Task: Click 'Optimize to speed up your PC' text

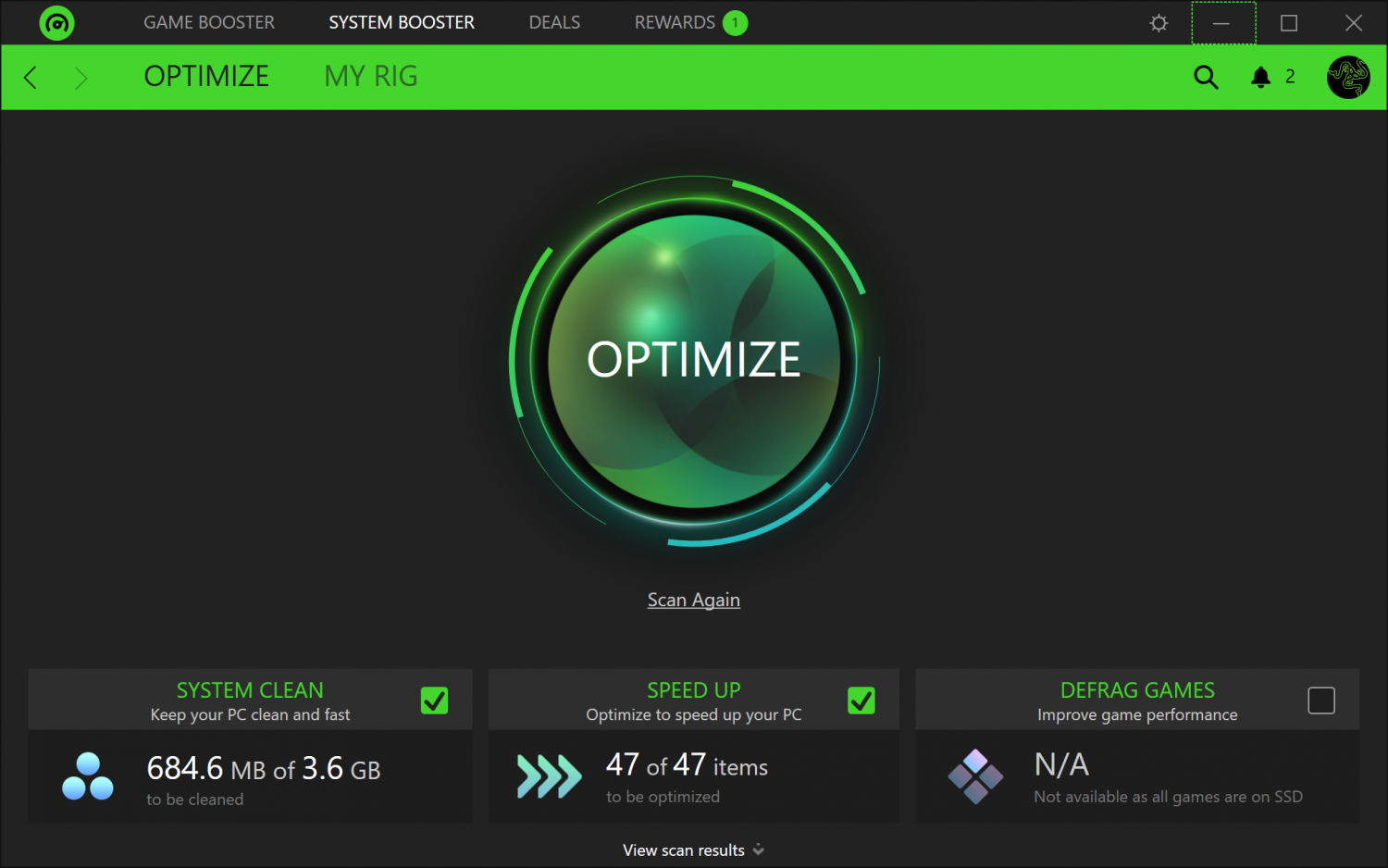Action: pyautogui.click(x=694, y=714)
